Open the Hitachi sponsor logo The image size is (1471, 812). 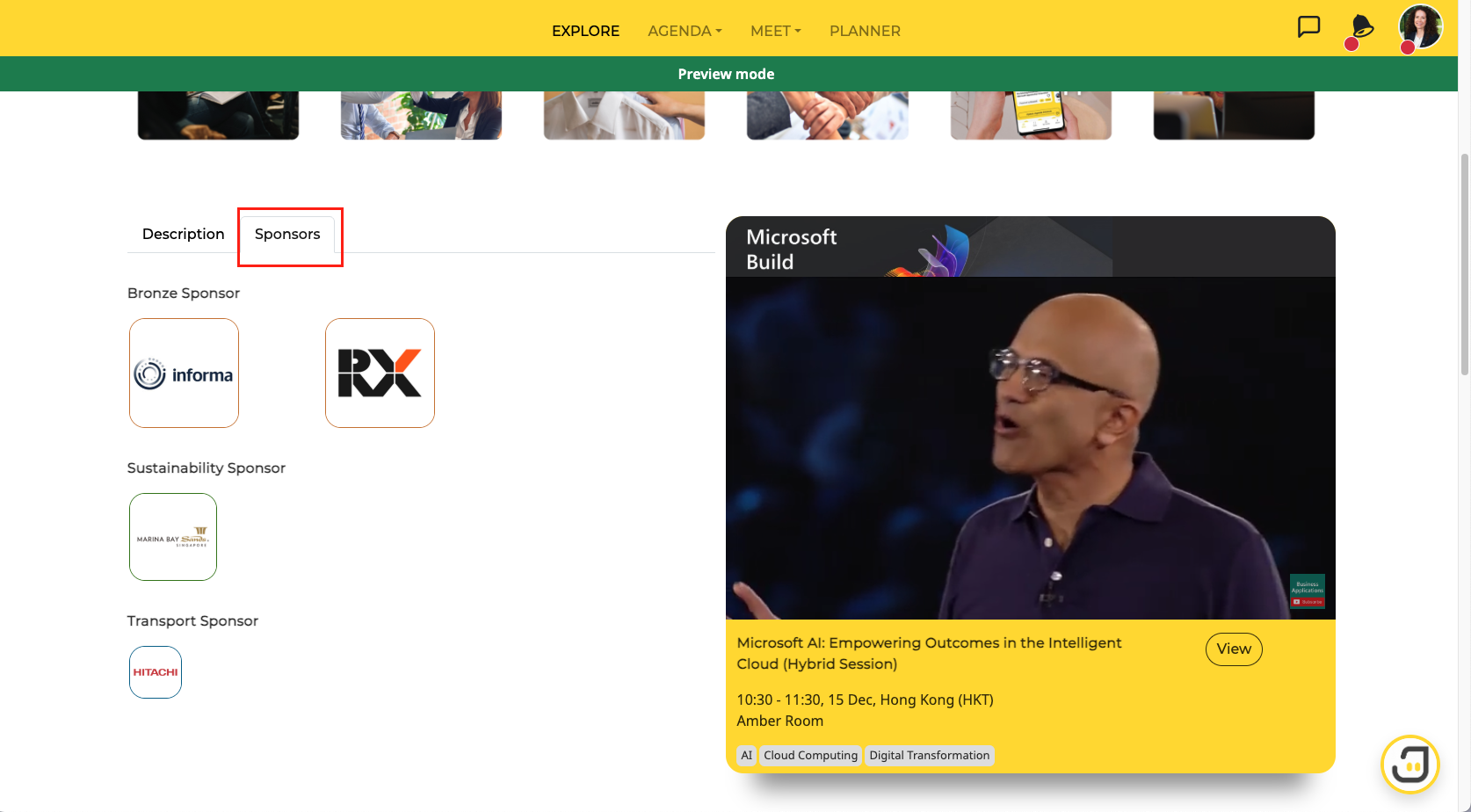pos(156,672)
